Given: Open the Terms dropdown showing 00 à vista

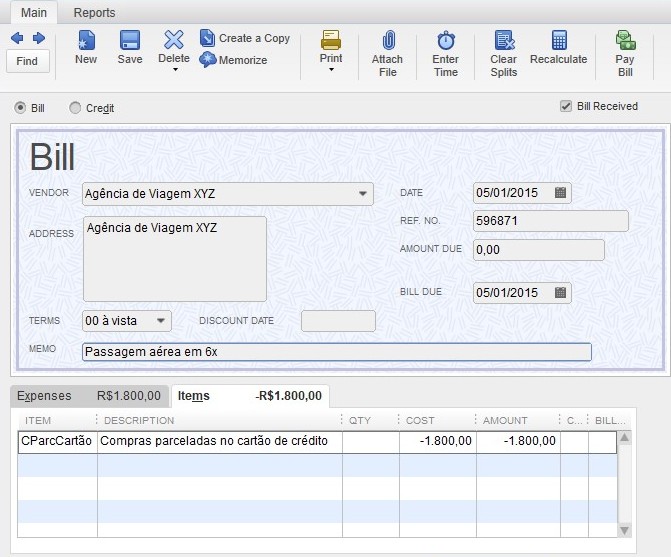Looking at the screenshot, I should 161,321.
